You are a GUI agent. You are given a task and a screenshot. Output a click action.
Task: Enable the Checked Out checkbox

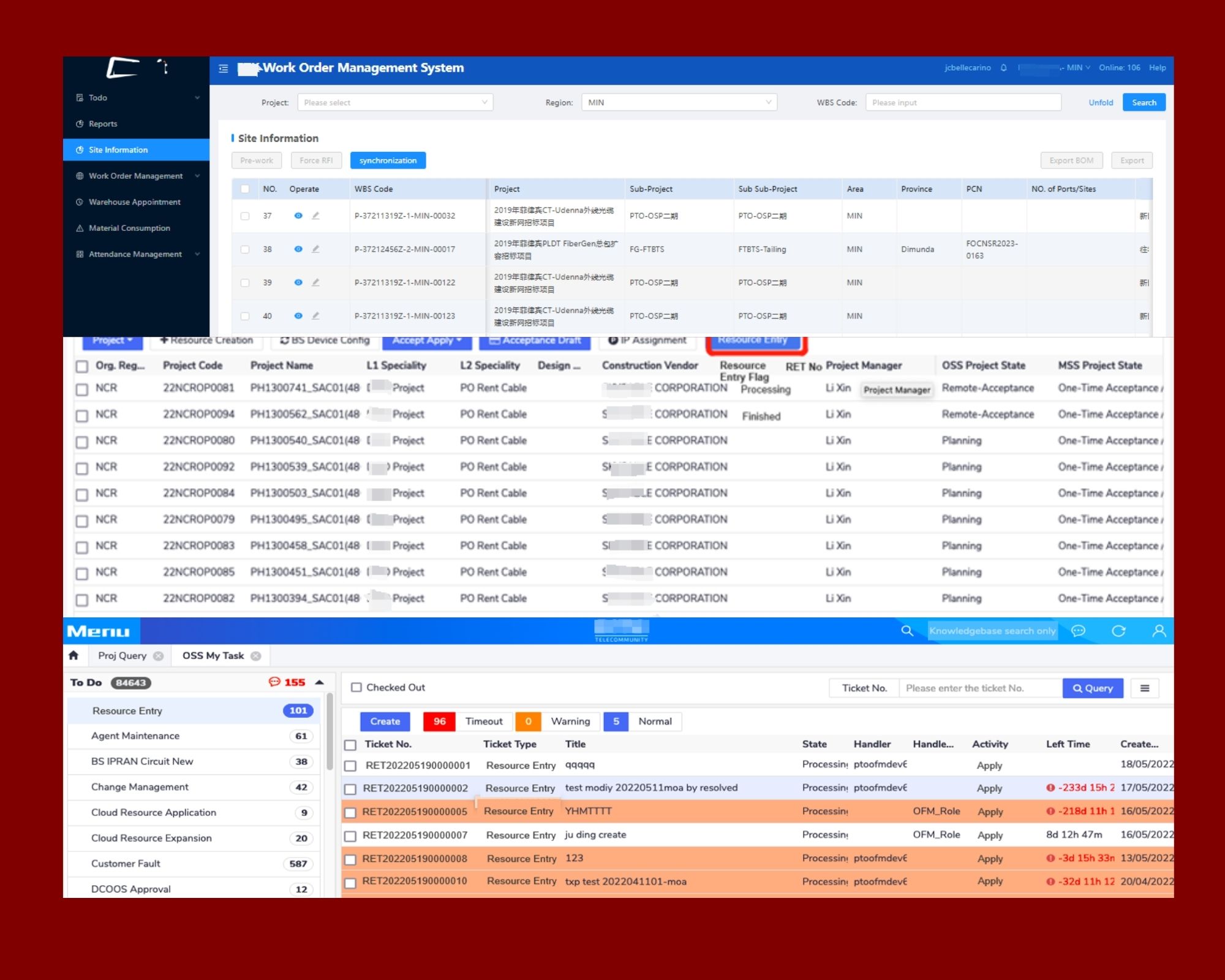point(356,687)
